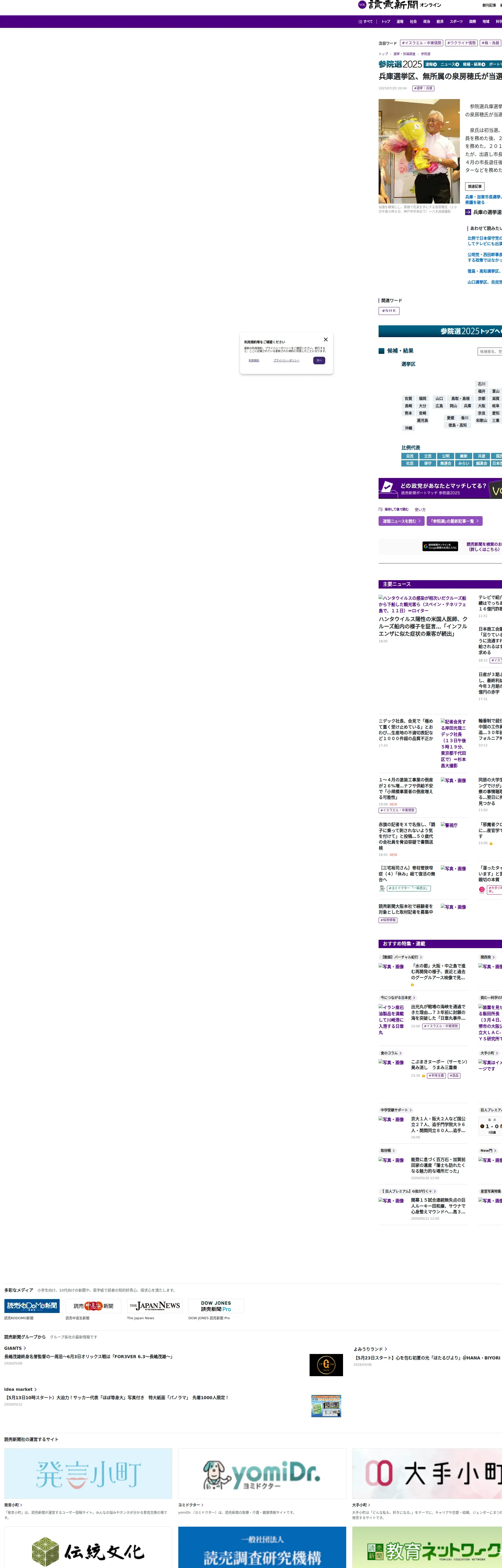Open the すべて hamburger menu
502x1568 pixels.
click(x=366, y=21)
